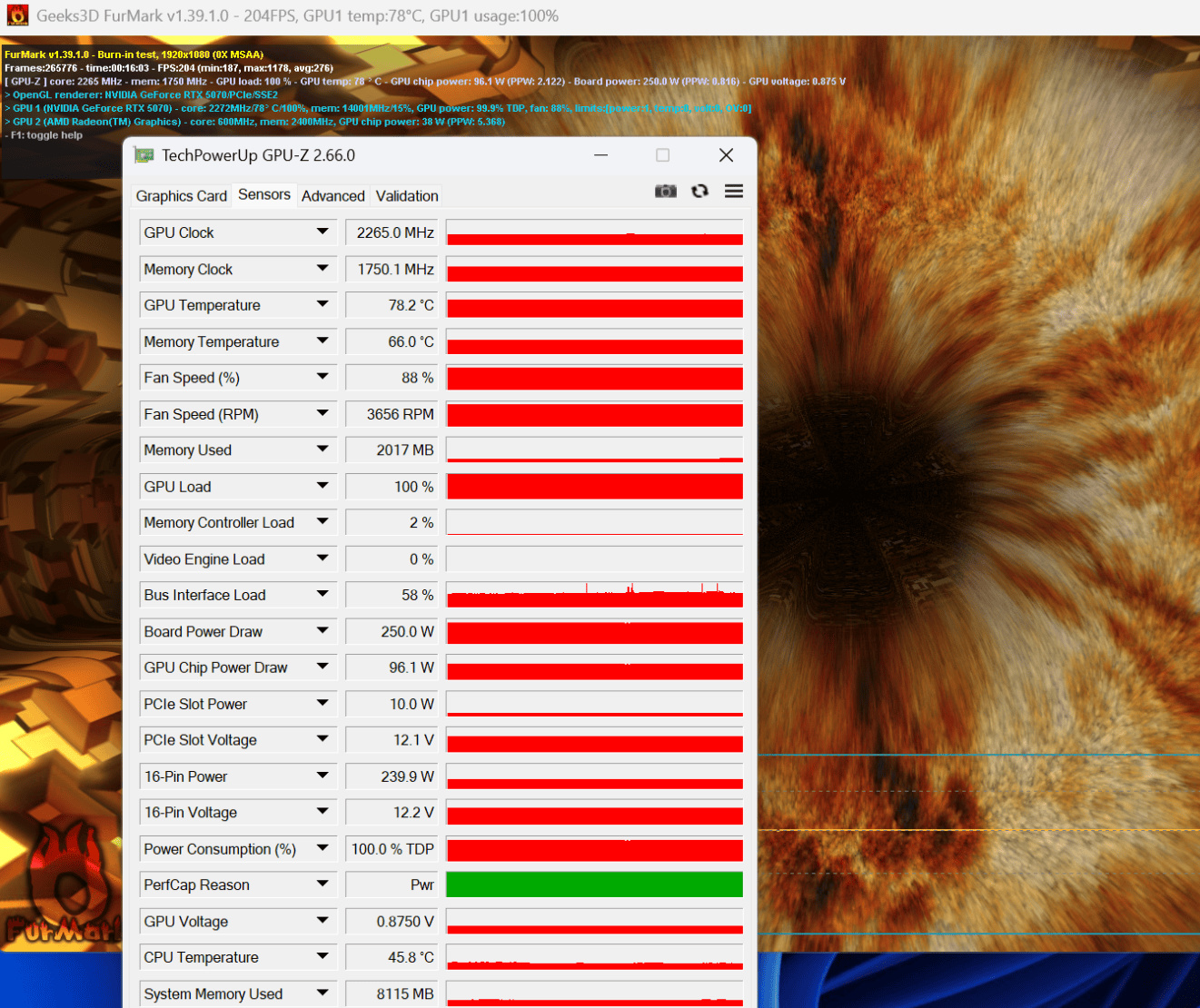Screen dimensions: 1200x1008
Task: Click the 2265.0 MHz GPU Clock value
Action: [392, 232]
